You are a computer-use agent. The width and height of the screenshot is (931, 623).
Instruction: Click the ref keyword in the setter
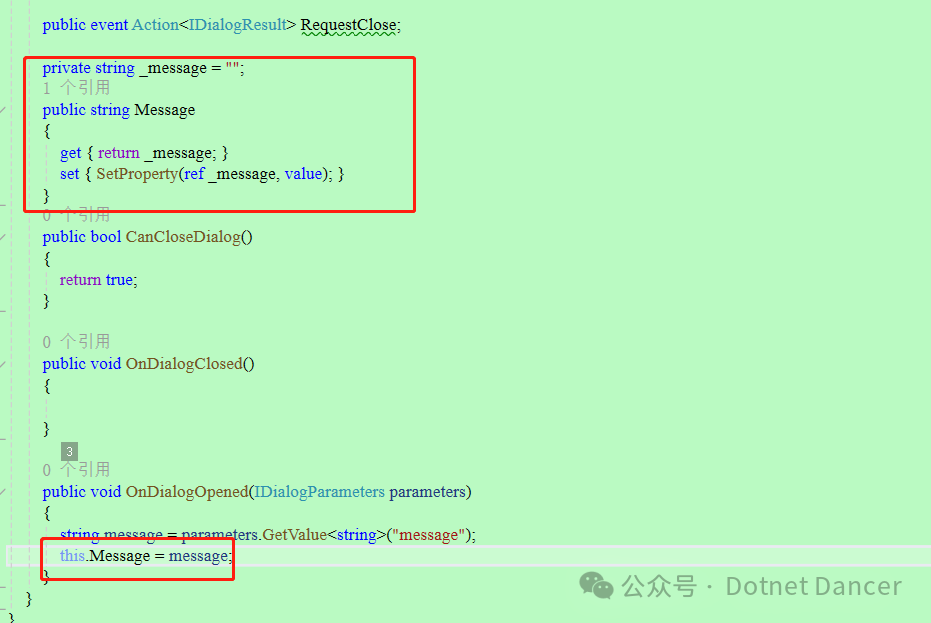tap(194, 174)
